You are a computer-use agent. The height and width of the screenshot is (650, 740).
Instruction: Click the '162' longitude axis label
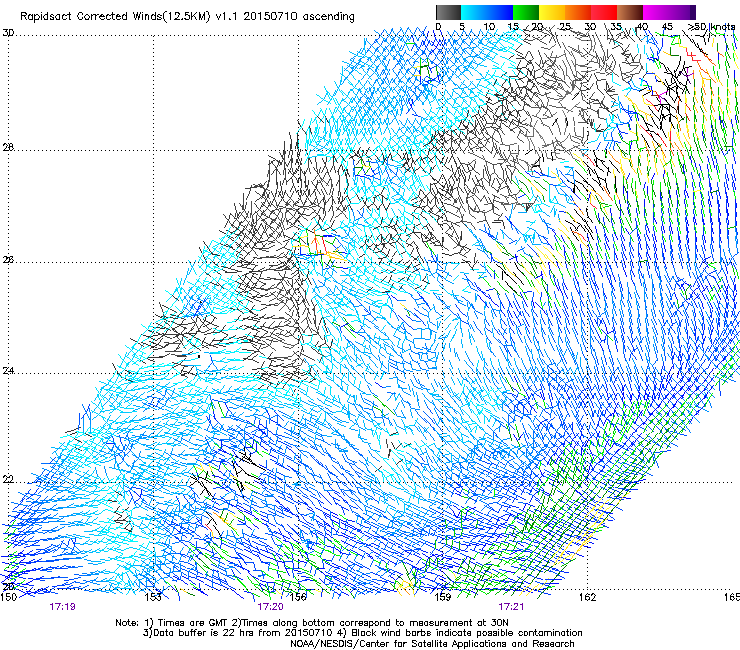[587, 597]
